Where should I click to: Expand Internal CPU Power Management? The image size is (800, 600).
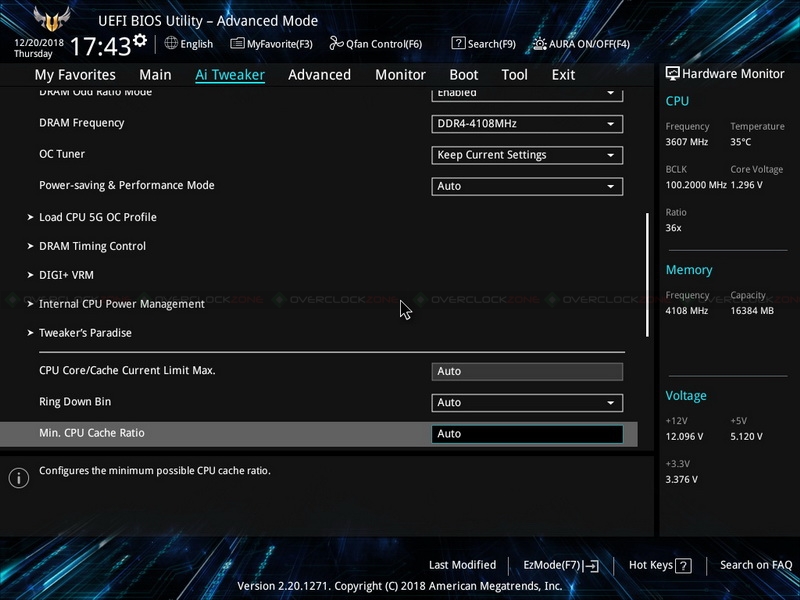pyautogui.click(x=121, y=304)
